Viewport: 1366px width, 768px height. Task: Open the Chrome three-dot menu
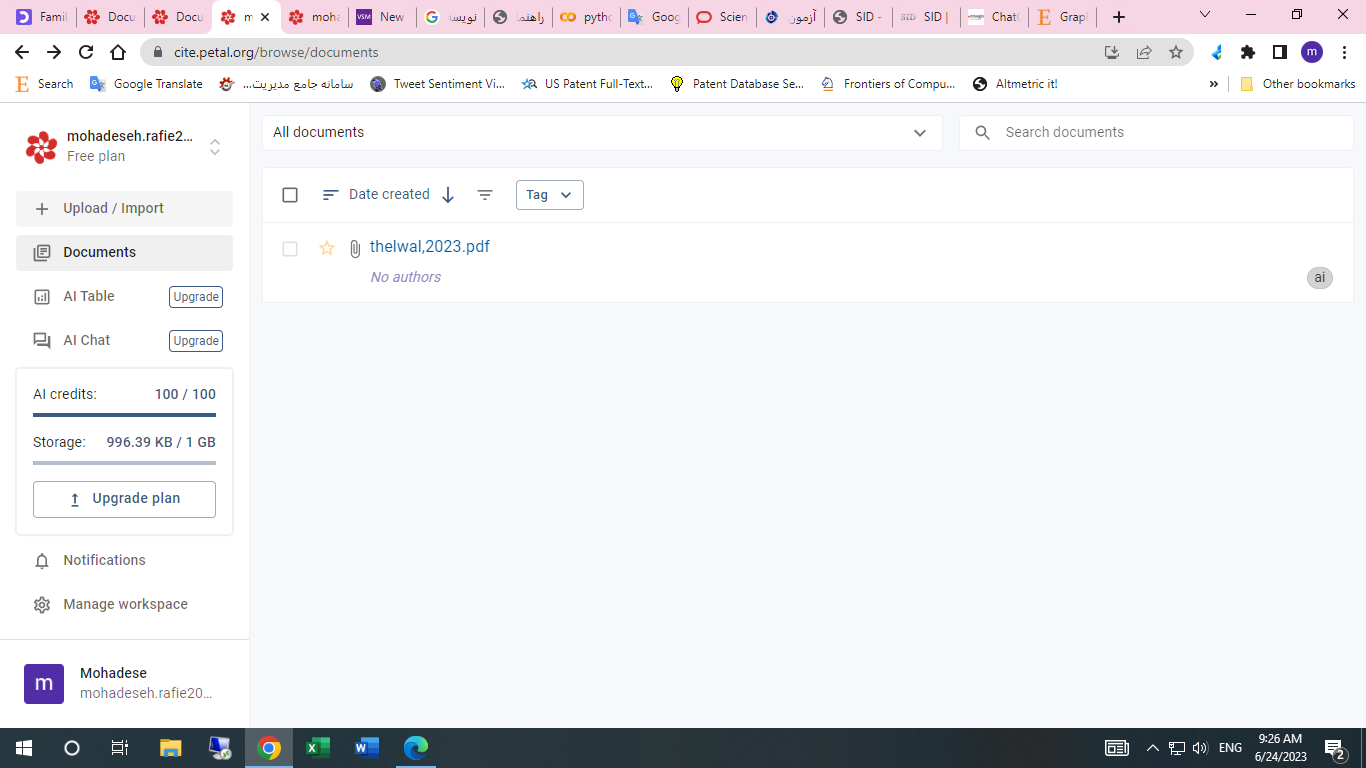[1344, 52]
